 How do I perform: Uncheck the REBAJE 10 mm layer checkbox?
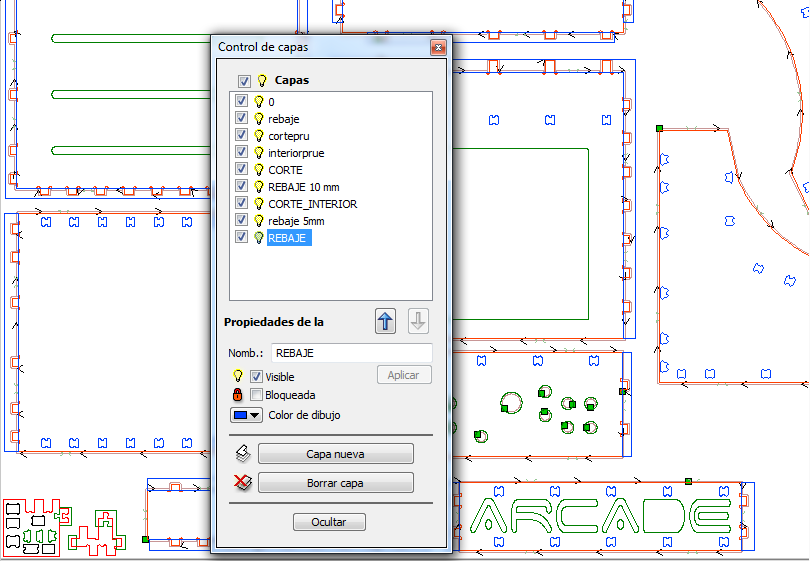point(241,186)
